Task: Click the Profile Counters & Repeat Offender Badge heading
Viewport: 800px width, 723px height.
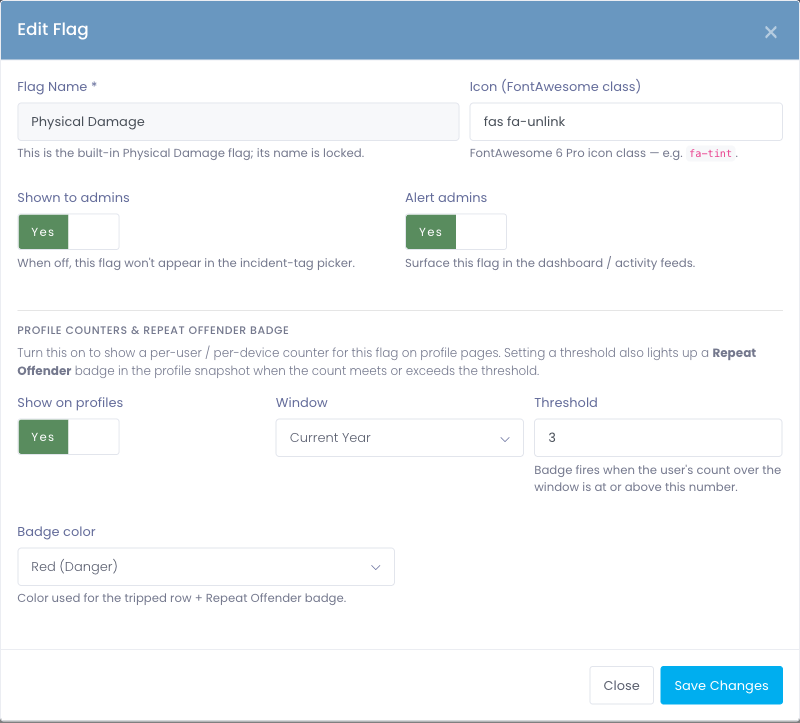Action: [153, 330]
